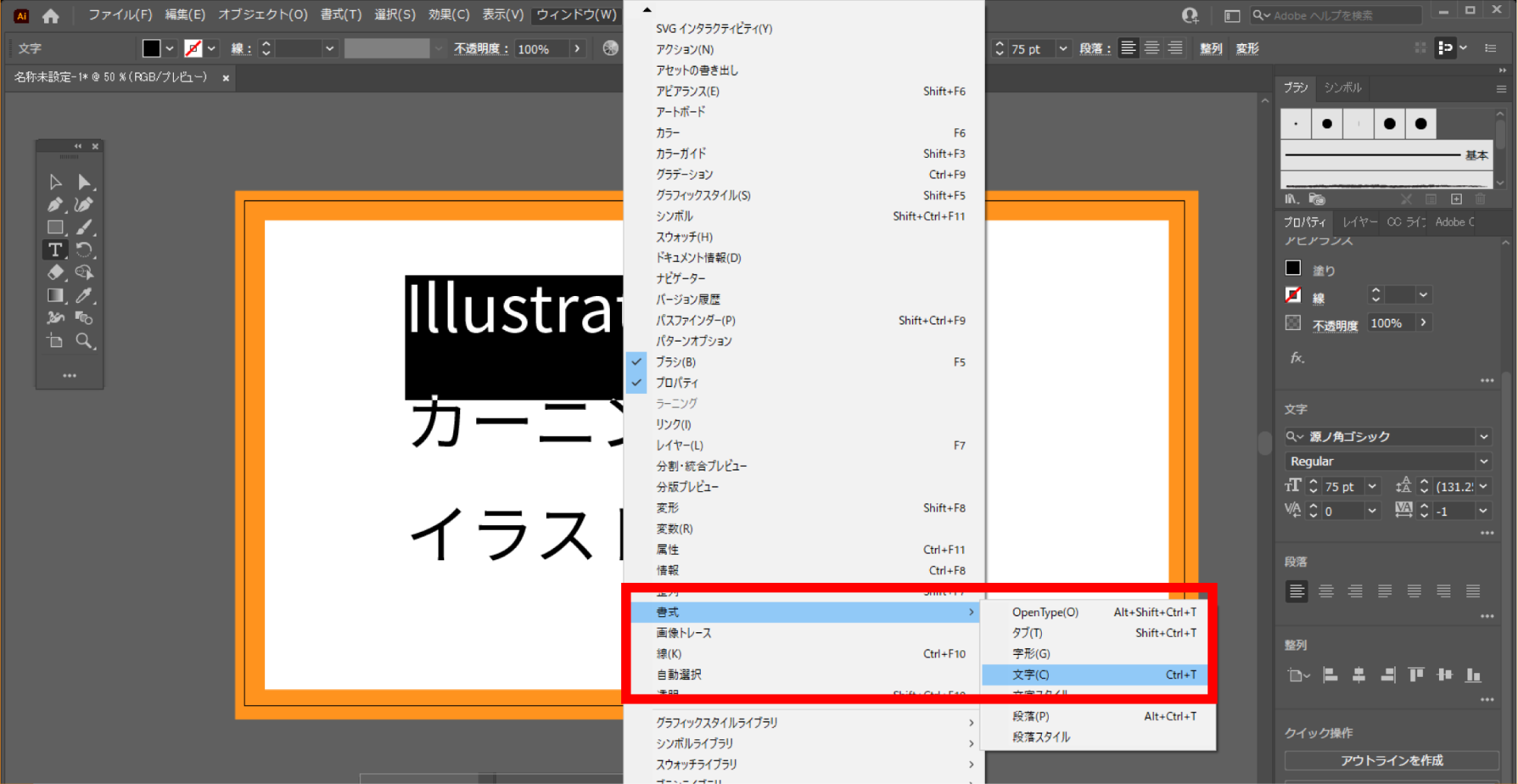This screenshot has height=784, width=1518.
Task: Choose 線(K) in the Window menu
Action: (x=804, y=653)
